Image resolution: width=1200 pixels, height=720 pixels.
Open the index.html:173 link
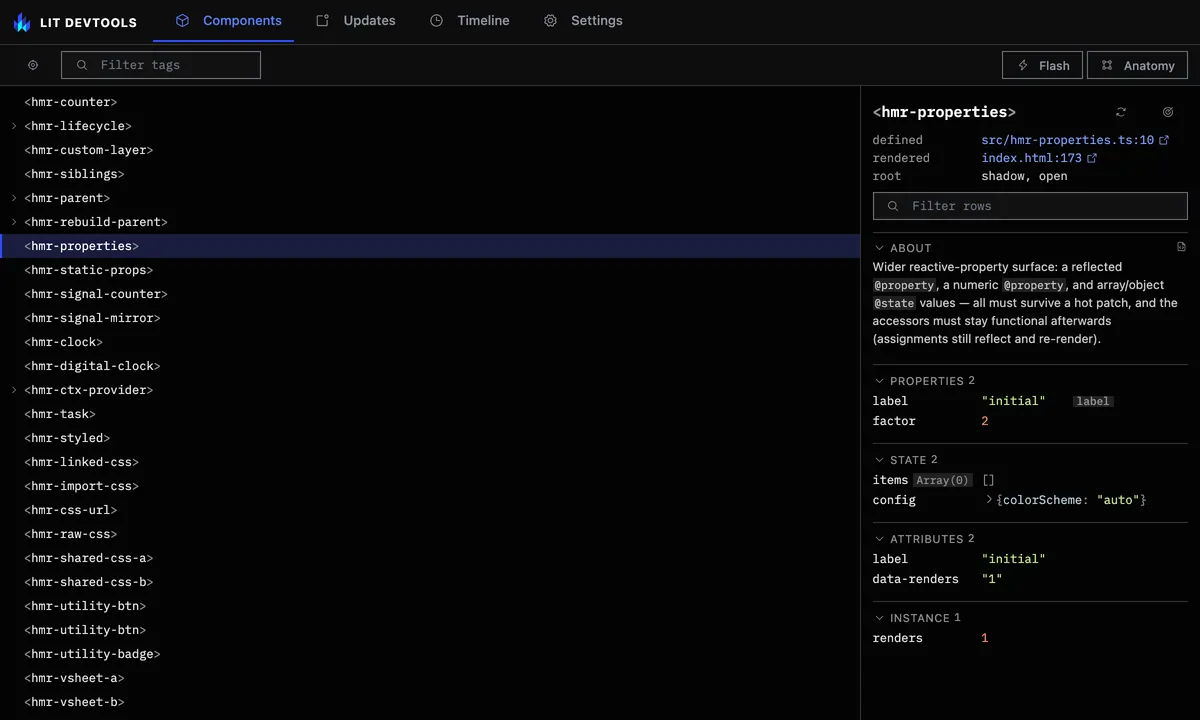coord(1032,158)
